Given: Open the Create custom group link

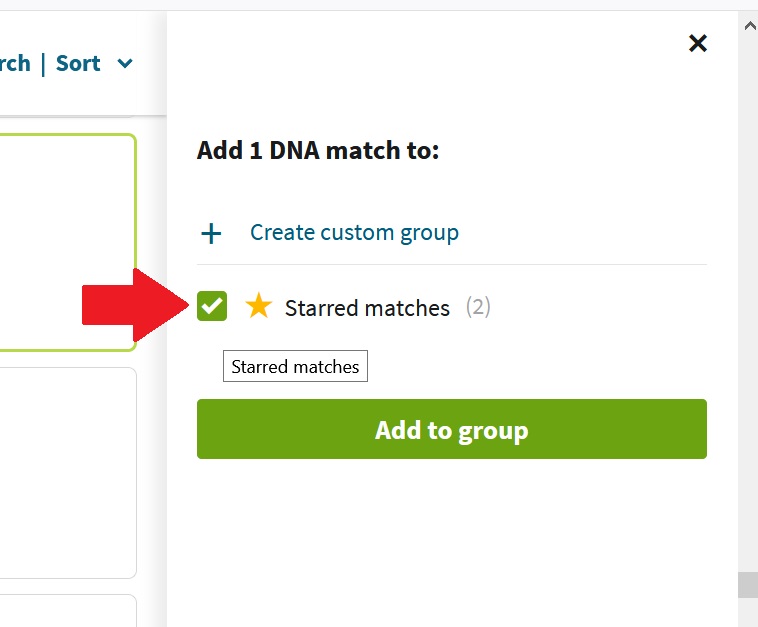Looking at the screenshot, I should pyautogui.click(x=354, y=233).
